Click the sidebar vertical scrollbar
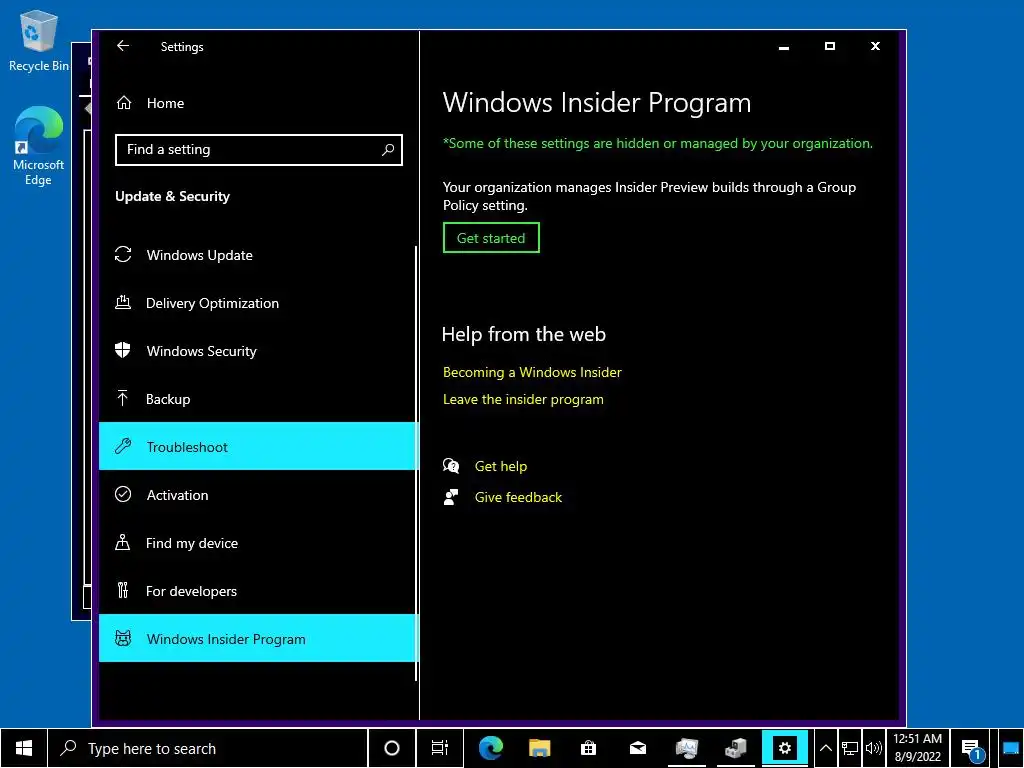 [x=416, y=464]
